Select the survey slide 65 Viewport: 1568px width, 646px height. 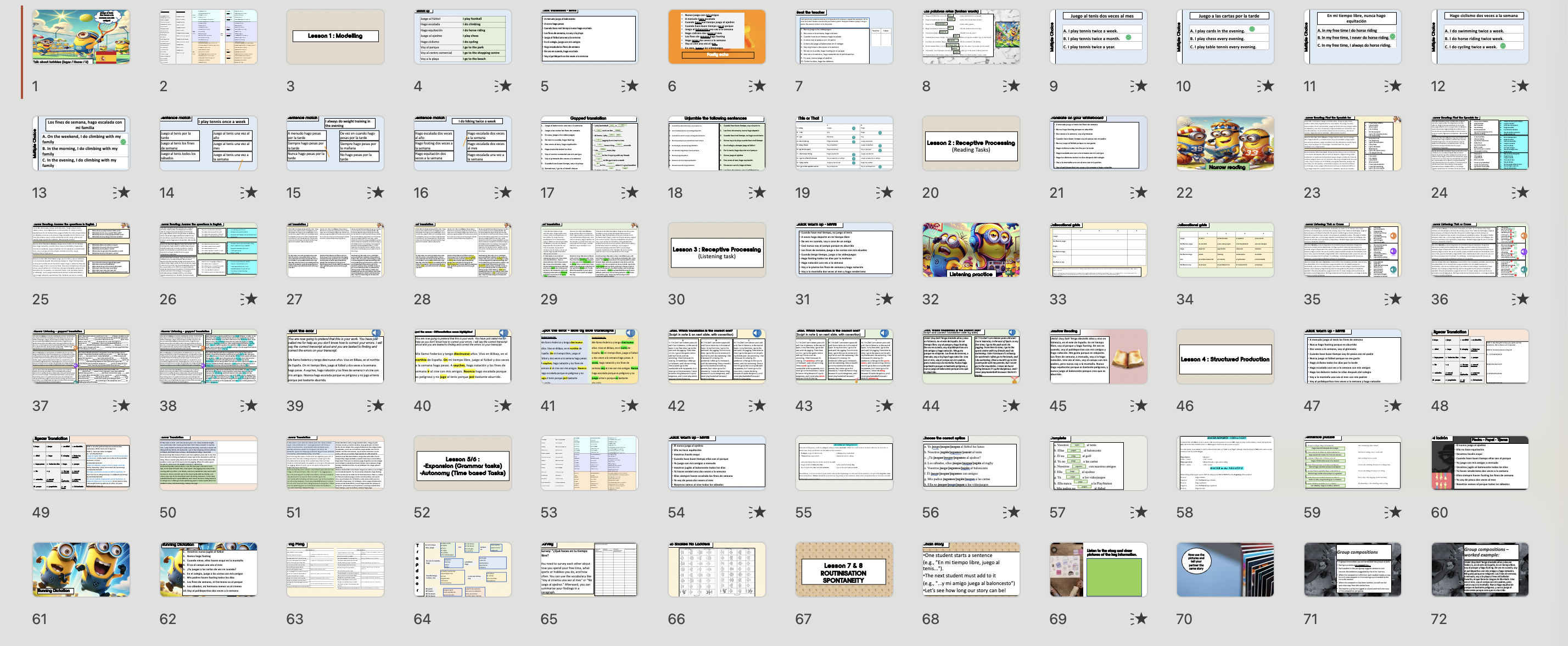pyautogui.click(x=590, y=569)
